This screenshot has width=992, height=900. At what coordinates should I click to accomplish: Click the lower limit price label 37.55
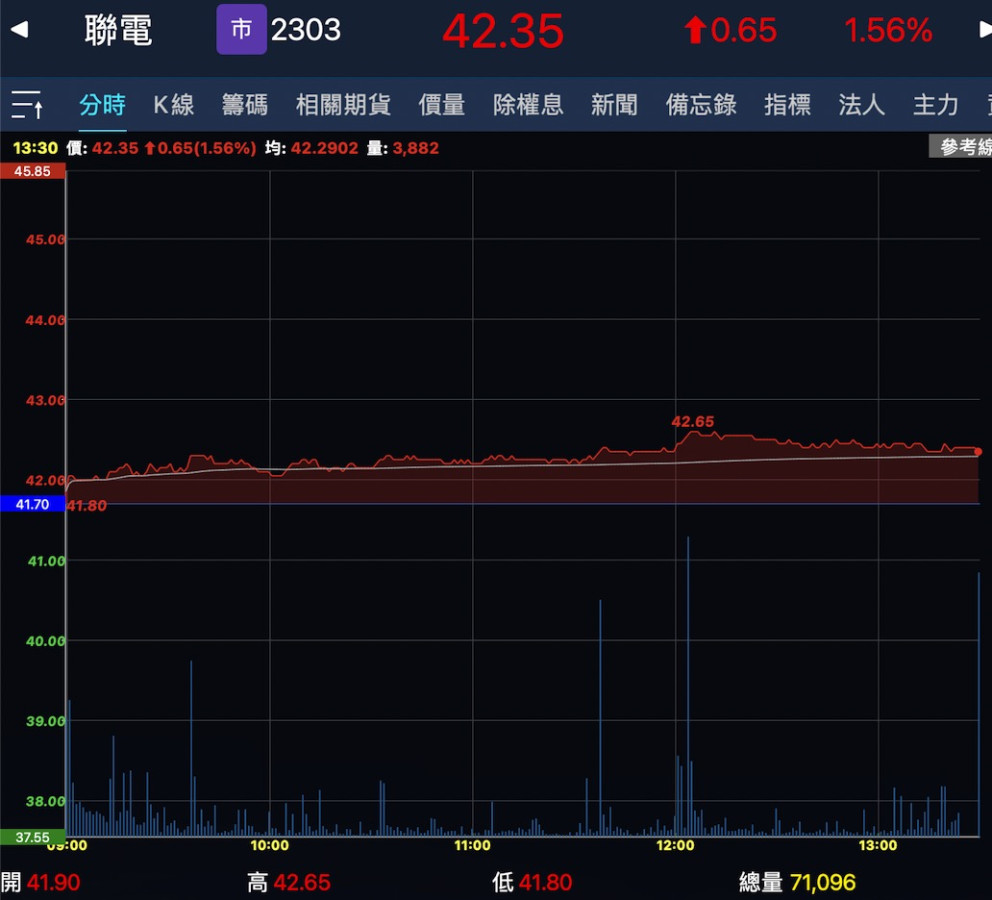[32, 837]
